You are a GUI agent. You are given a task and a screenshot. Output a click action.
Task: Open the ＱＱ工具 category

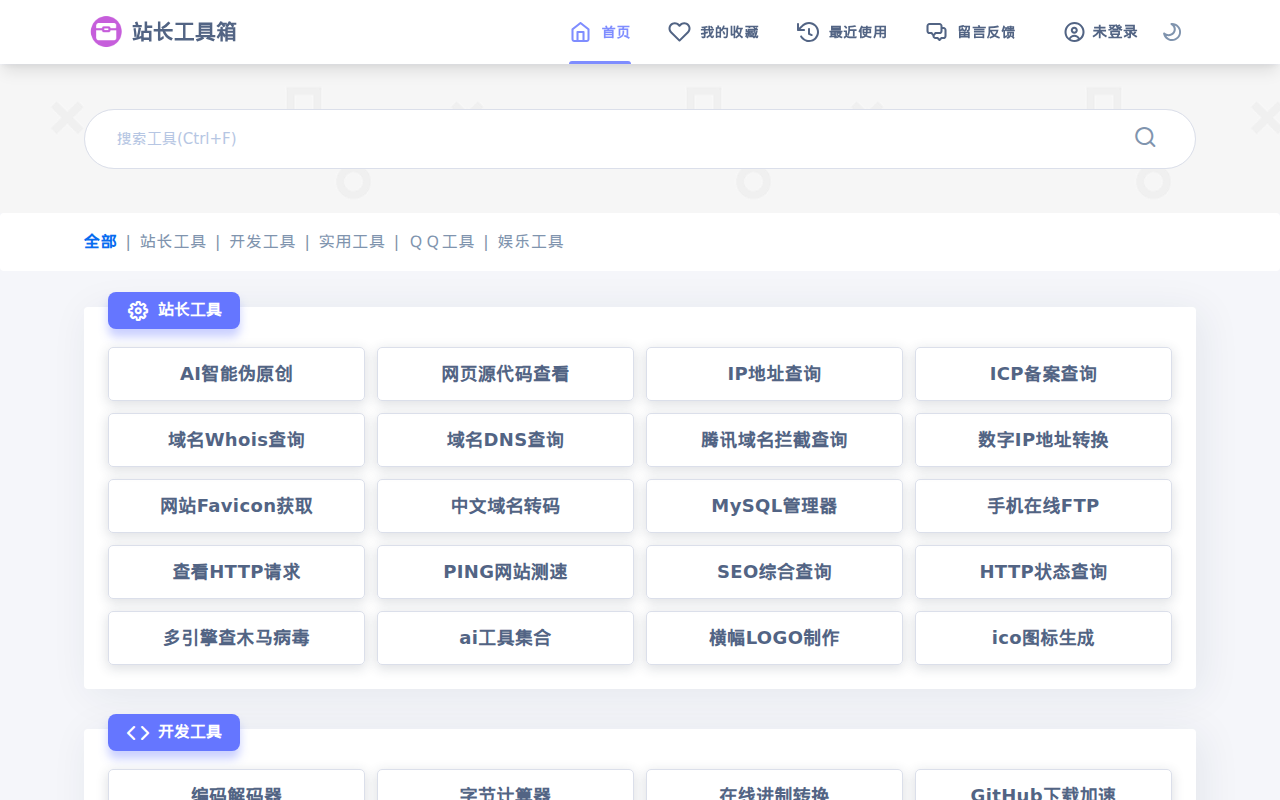pyautogui.click(x=441, y=241)
